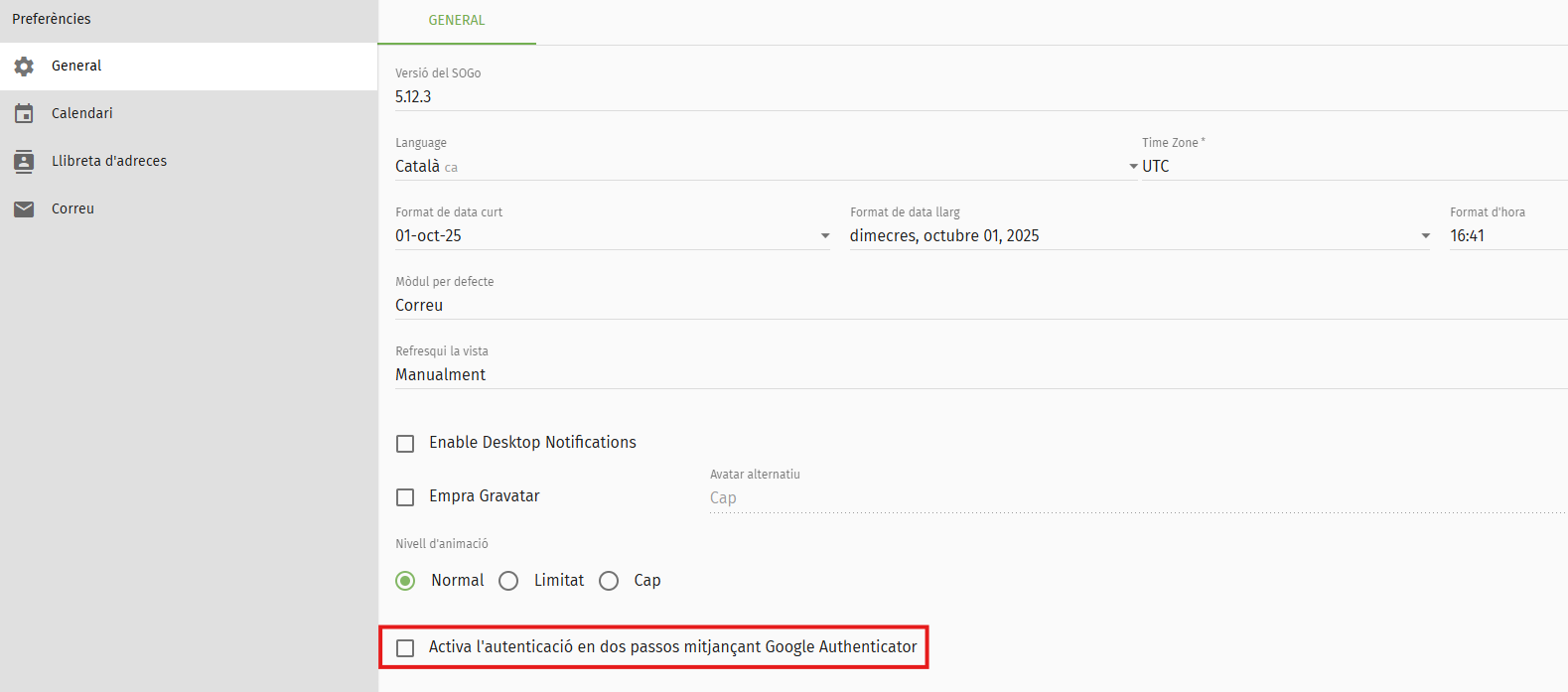Open the Calendari preferences section
1568x692 pixels.
pyautogui.click(x=82, y=114)
